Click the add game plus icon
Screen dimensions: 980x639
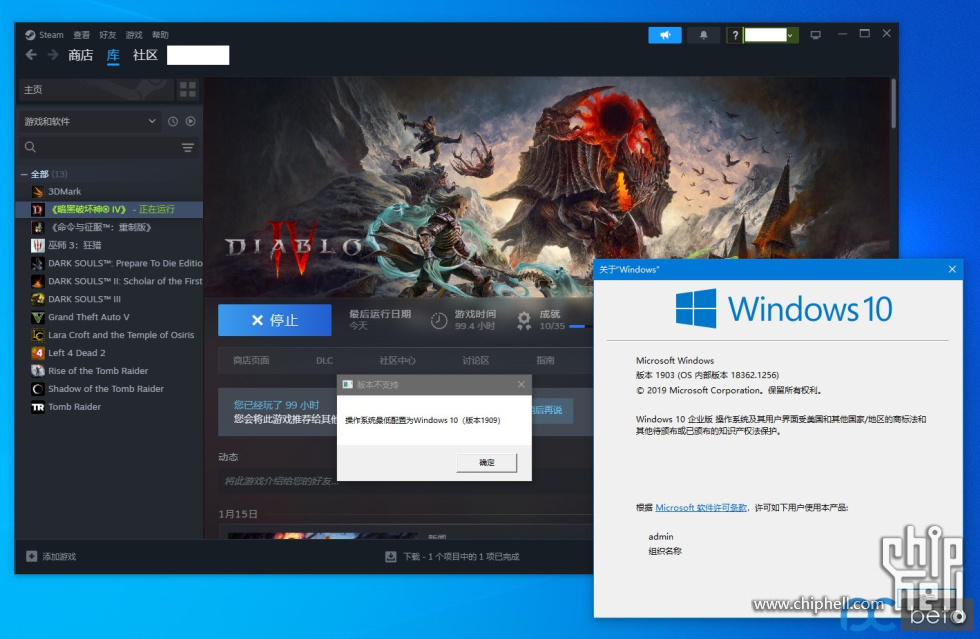31,556
